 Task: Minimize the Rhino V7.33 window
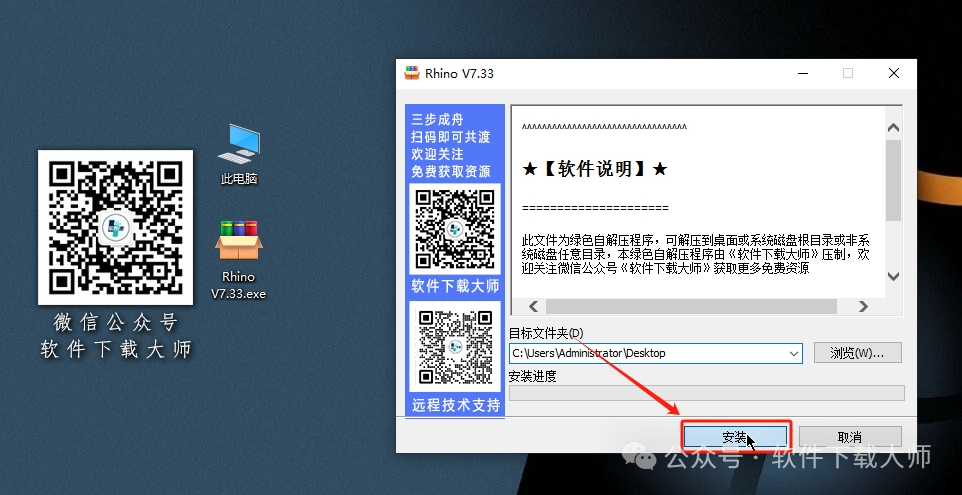pyautogui.click(x=803, y=73)
